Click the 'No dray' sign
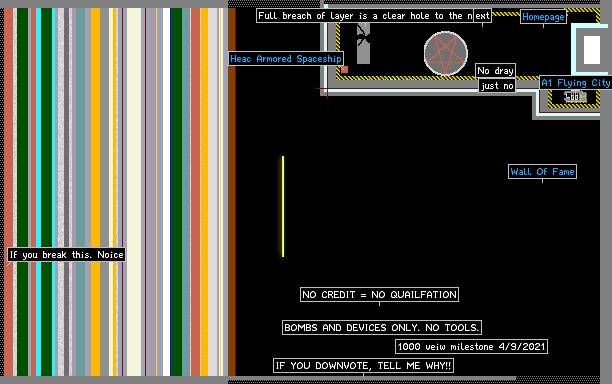Viewport: 612px width, 384px height. coord(495,71)
